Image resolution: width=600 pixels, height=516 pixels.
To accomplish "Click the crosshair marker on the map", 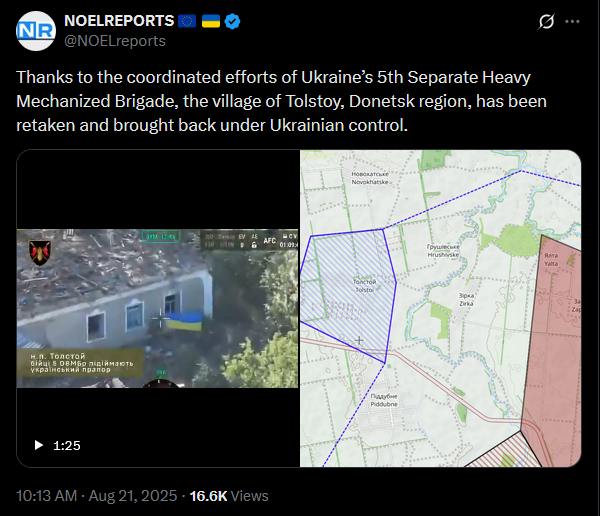I will coord(359,340).
